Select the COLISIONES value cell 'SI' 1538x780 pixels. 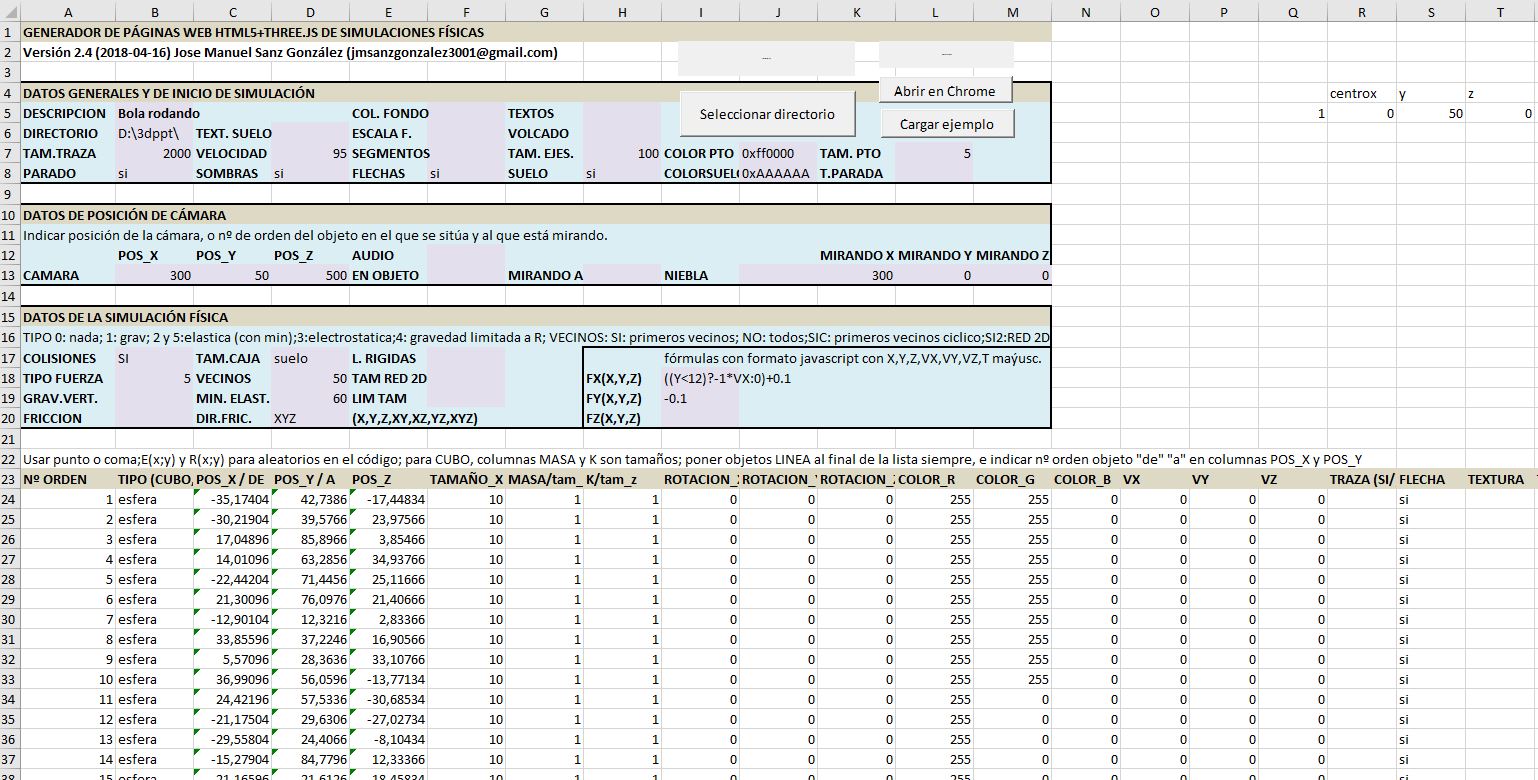pyautogui.click(x=153, y=359)
